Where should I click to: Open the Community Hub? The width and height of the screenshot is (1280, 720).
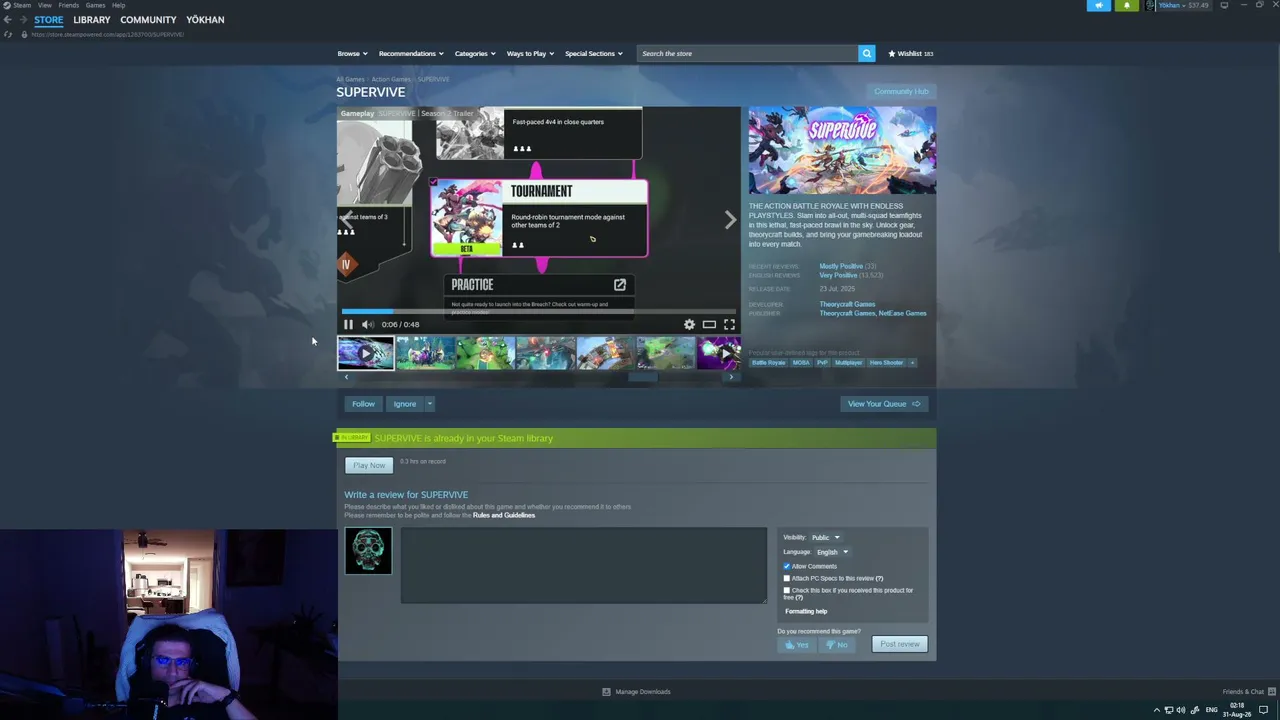(901, 92)
